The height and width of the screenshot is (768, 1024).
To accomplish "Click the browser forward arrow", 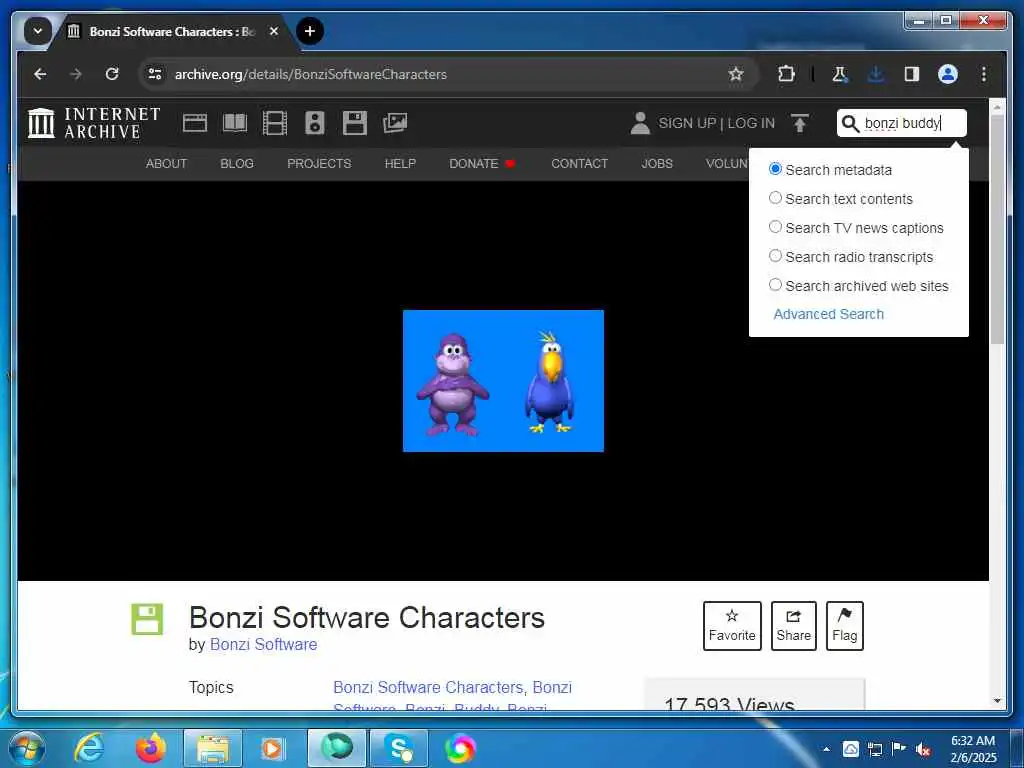I will pyautogui.click(x=76, y=74).
